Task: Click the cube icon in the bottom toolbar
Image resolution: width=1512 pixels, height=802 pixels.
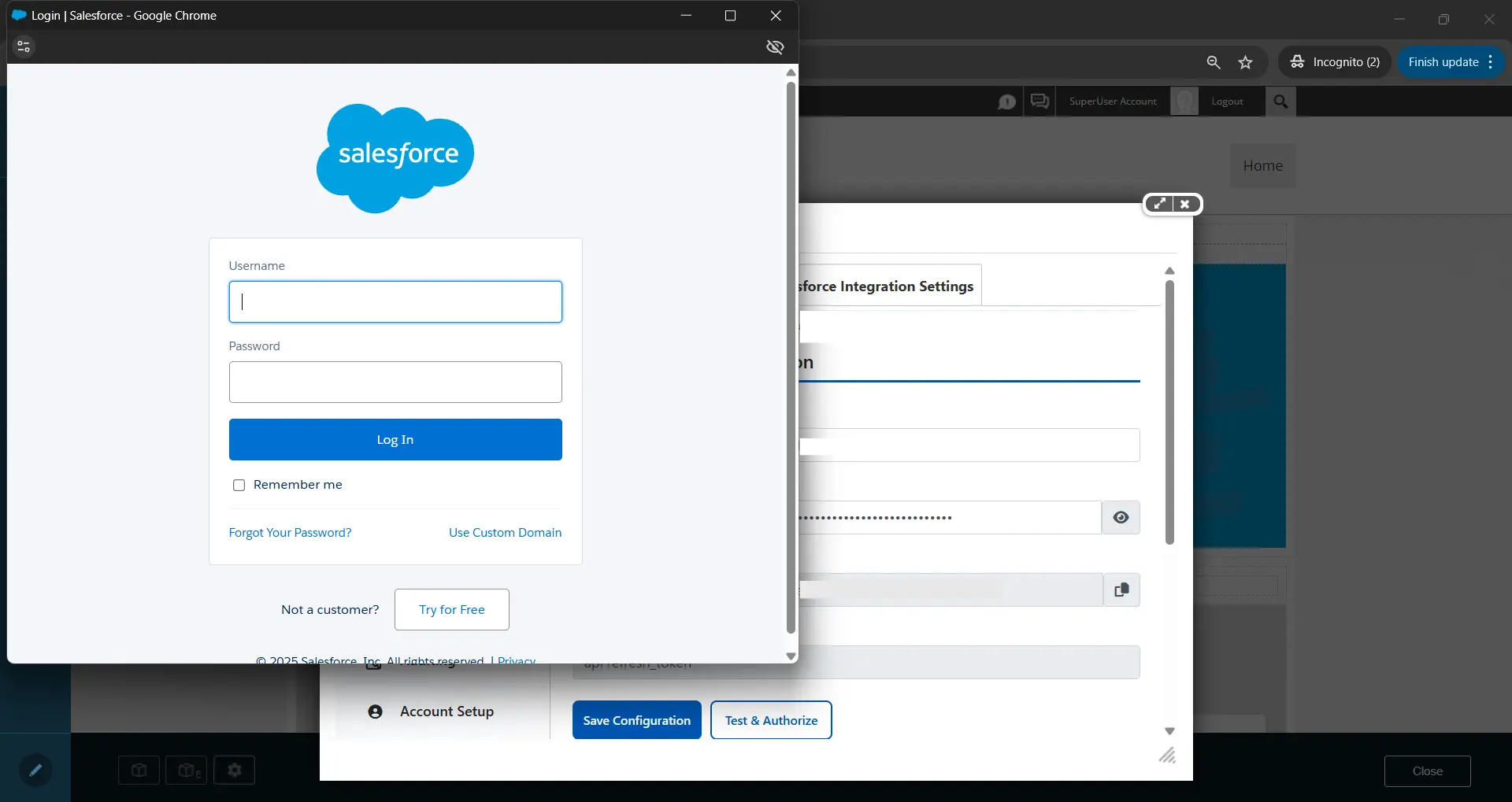Action: [x=139, y=771]
